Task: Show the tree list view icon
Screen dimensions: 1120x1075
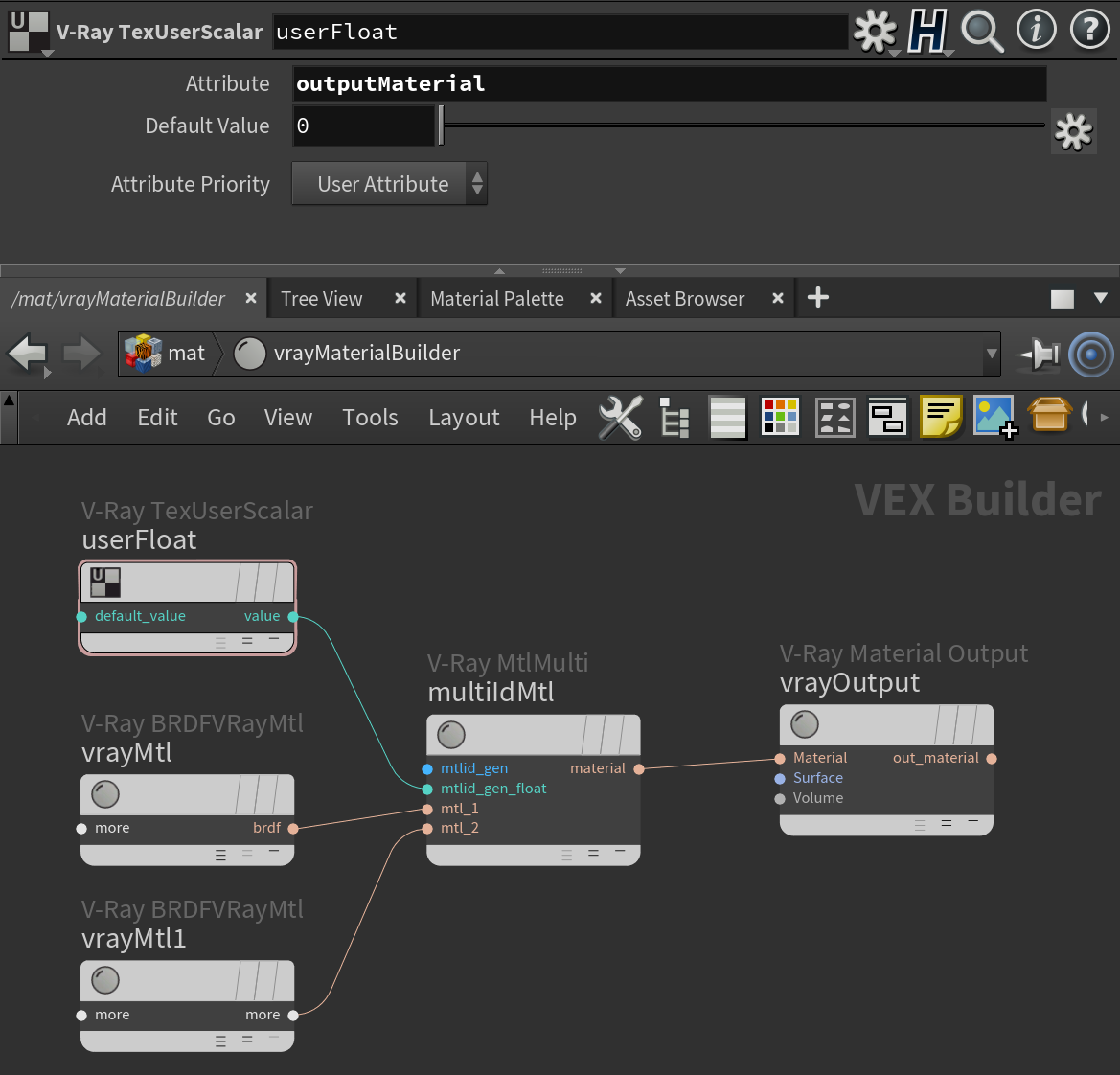Action: 674,417
